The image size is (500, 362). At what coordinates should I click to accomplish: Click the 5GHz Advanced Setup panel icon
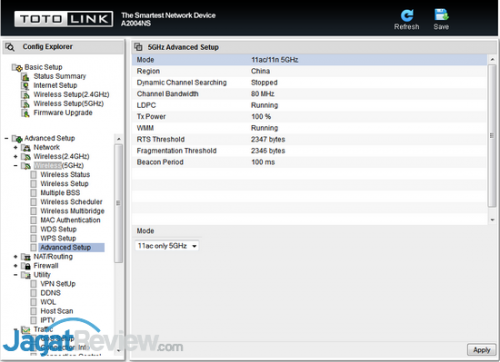pyautogui.click(x=138, y=47)
